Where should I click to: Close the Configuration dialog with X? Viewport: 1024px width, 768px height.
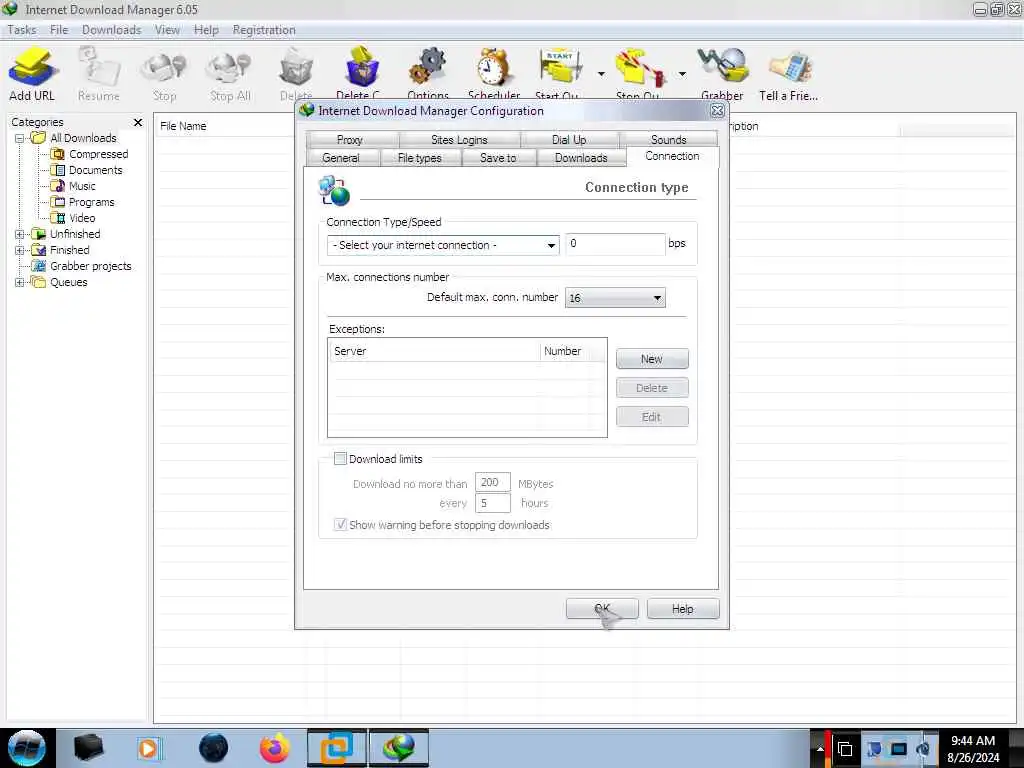click(717, 111)
